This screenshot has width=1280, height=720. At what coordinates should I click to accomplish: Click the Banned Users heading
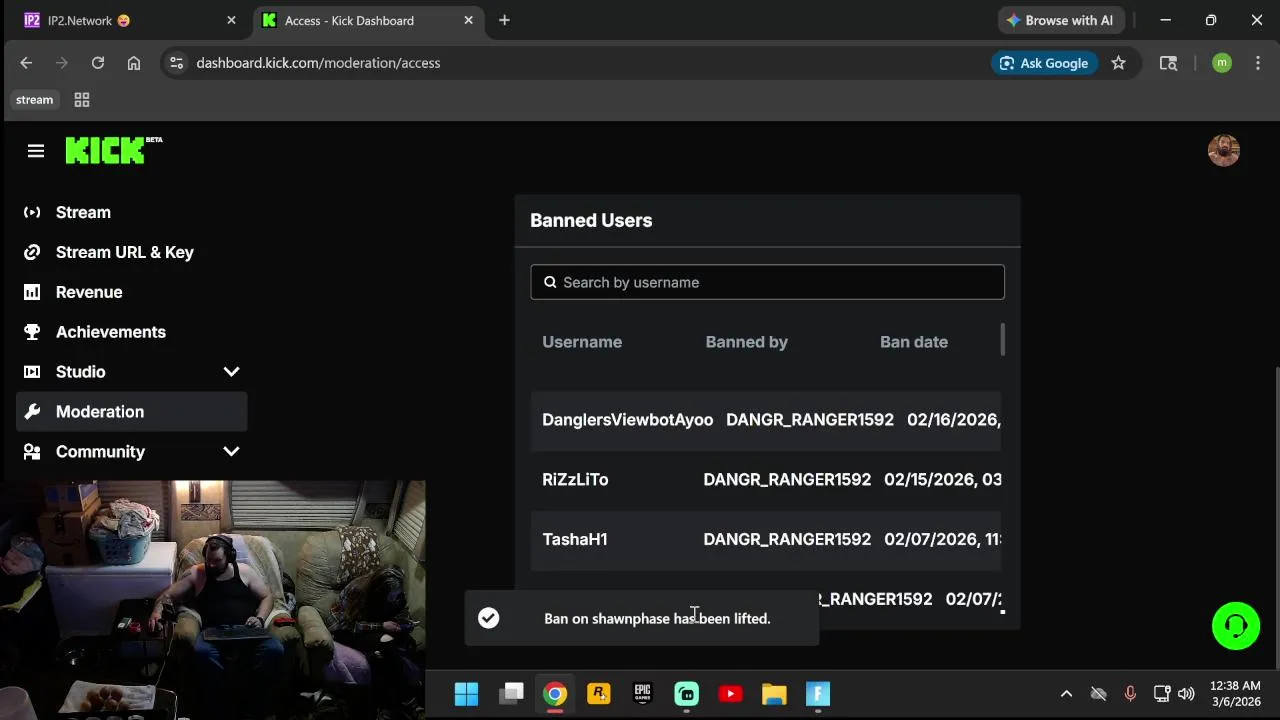(x=591, y=220)
